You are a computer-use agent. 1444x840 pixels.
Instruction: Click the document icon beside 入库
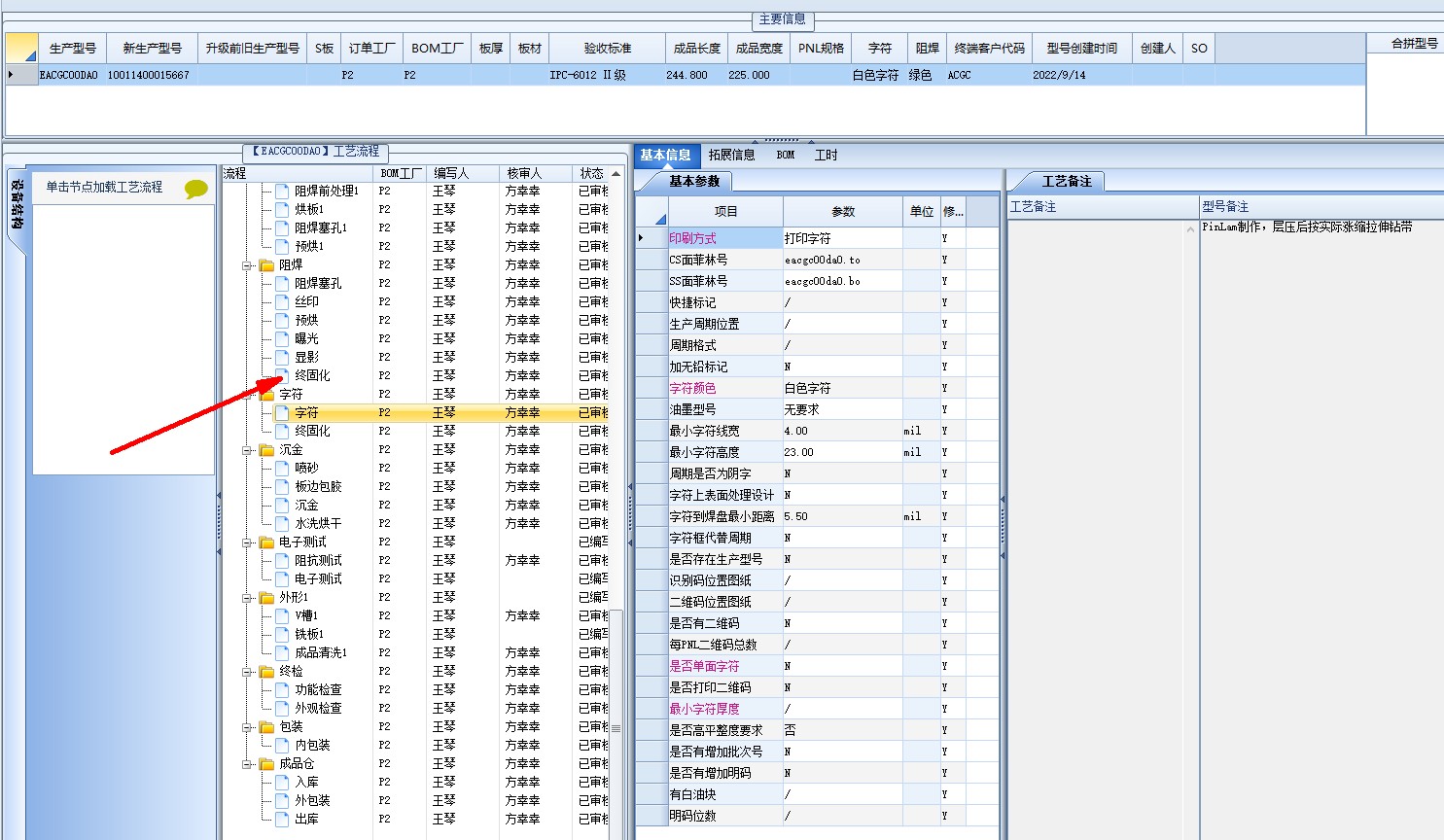pos(282,782)
